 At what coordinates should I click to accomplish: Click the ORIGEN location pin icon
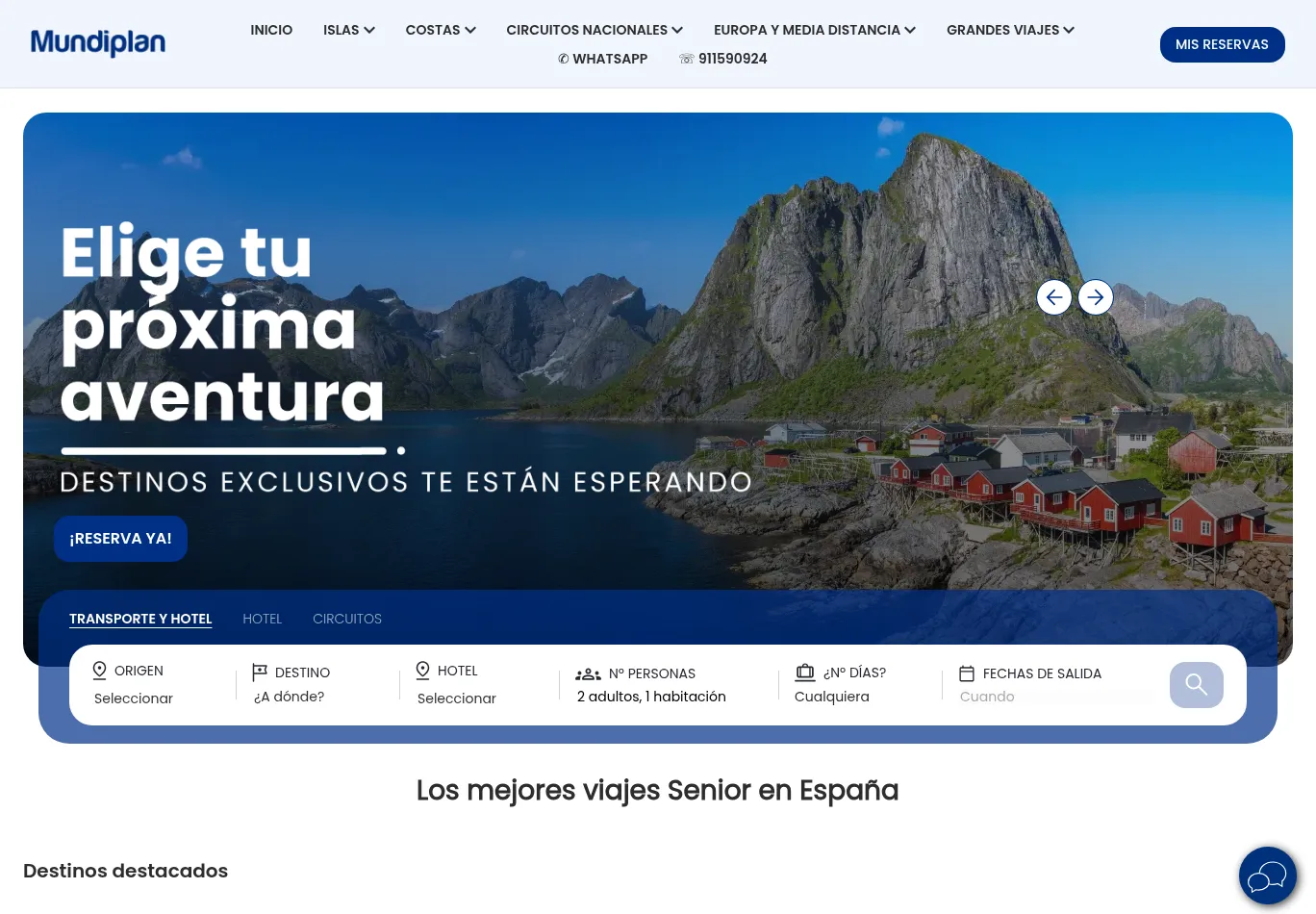(x=99, y=671)
